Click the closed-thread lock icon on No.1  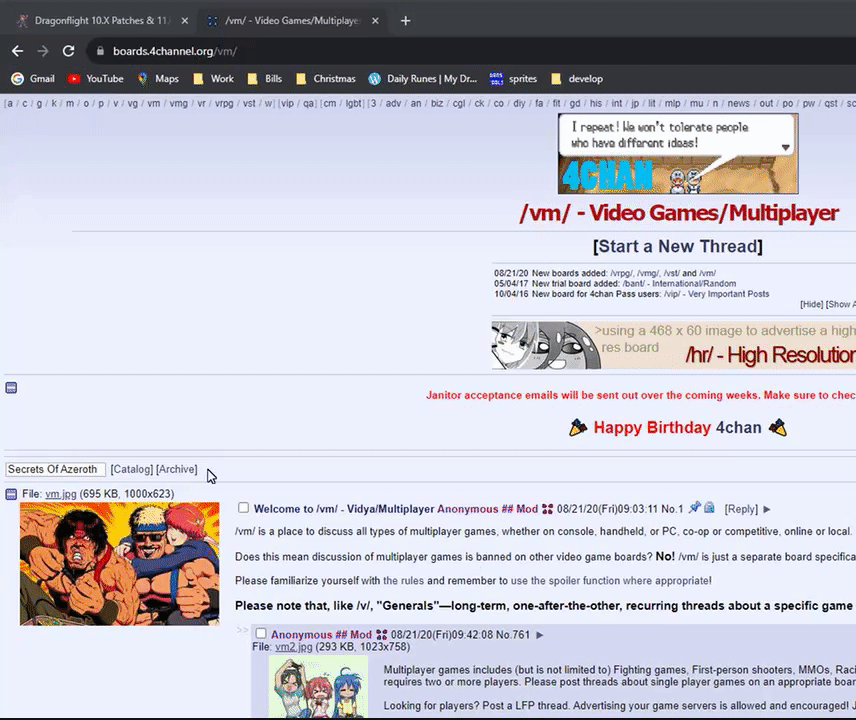[x=709, y=508]
